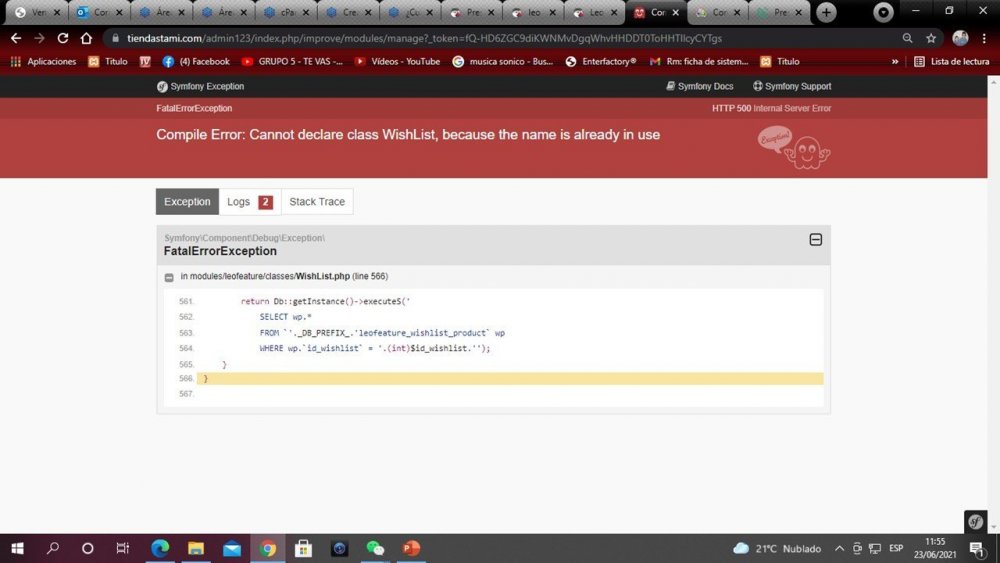
Task: Go to browser home page icon
Action: [x=86, y=38]
